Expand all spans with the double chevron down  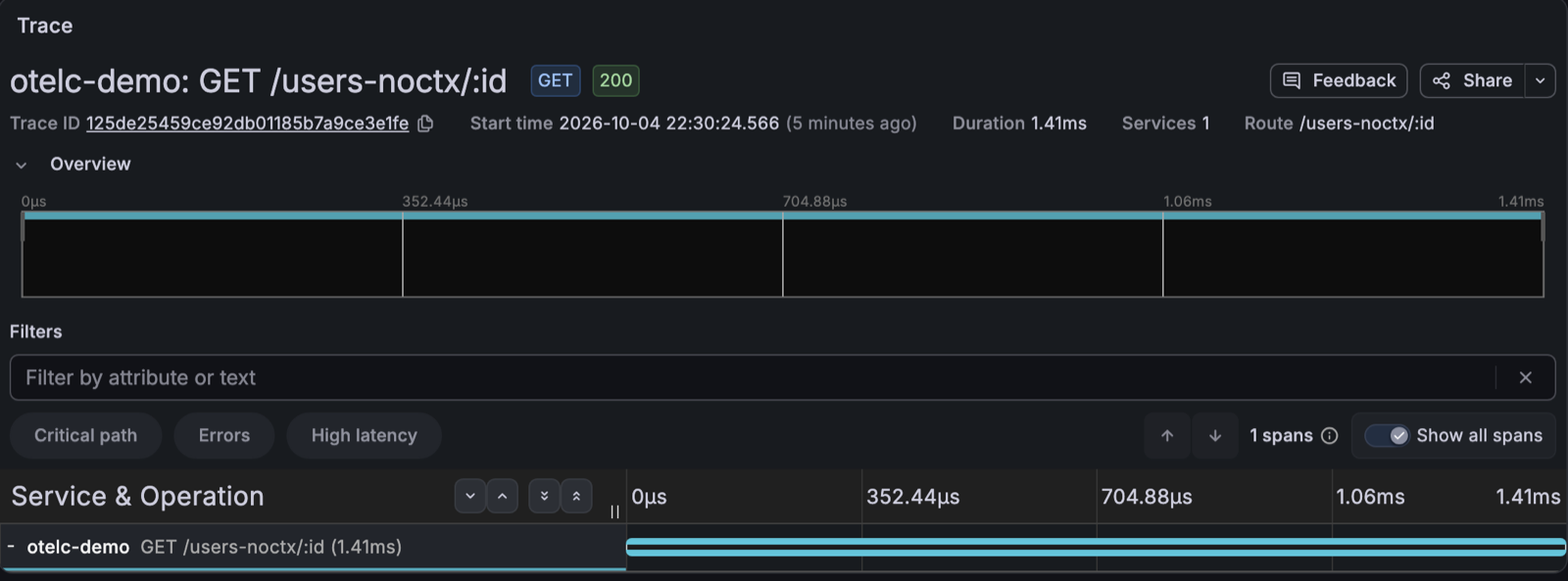544,496
